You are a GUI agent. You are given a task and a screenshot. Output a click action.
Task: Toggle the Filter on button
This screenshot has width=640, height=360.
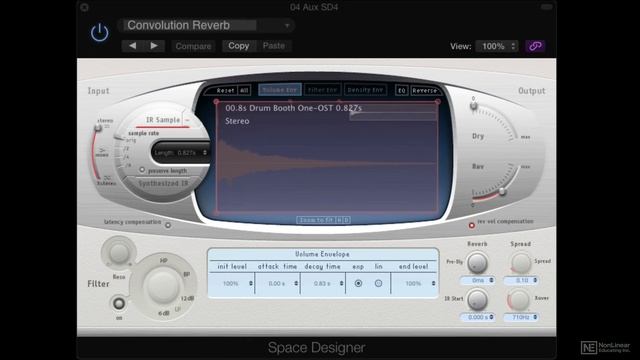pyautogui.click(x=119, y=304)
